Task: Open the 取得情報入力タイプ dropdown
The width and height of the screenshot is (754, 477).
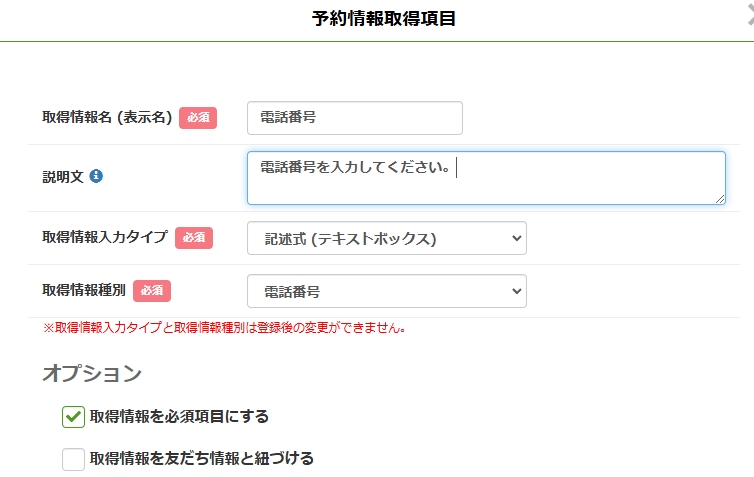Action: tap(386, 238)
